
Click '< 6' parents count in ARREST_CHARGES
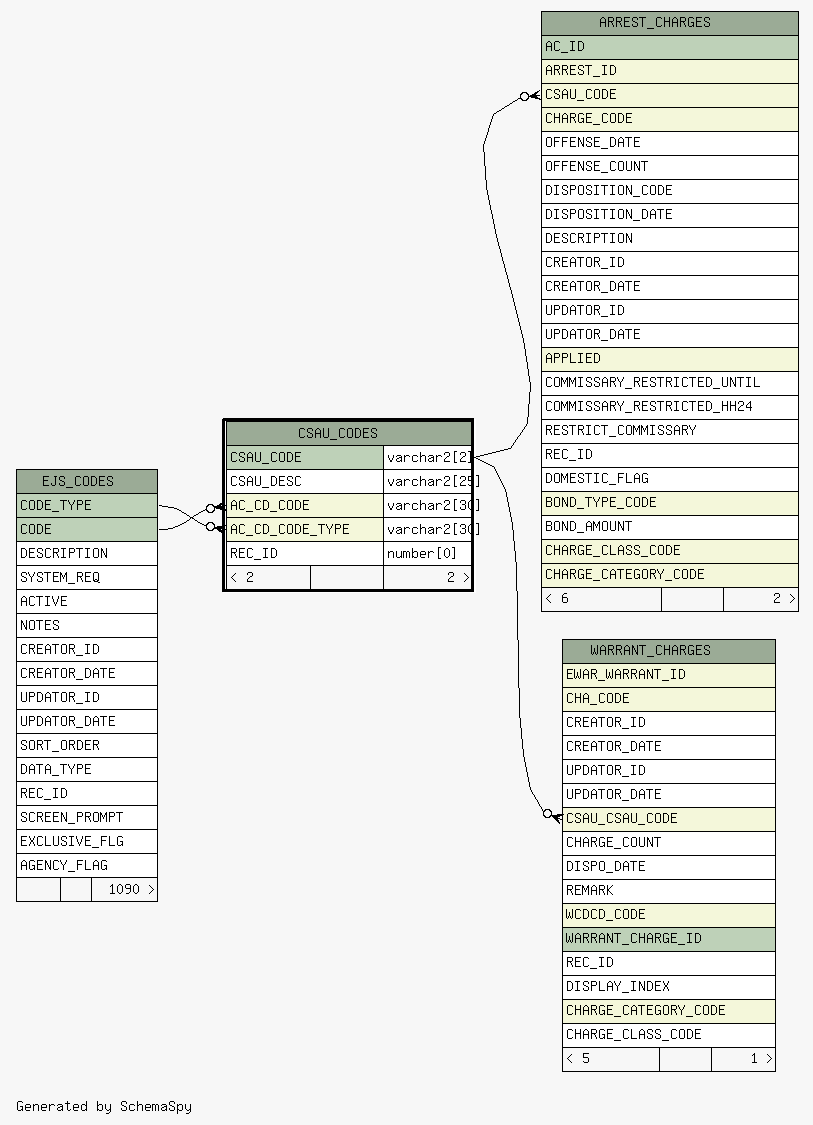coord(601,599)
